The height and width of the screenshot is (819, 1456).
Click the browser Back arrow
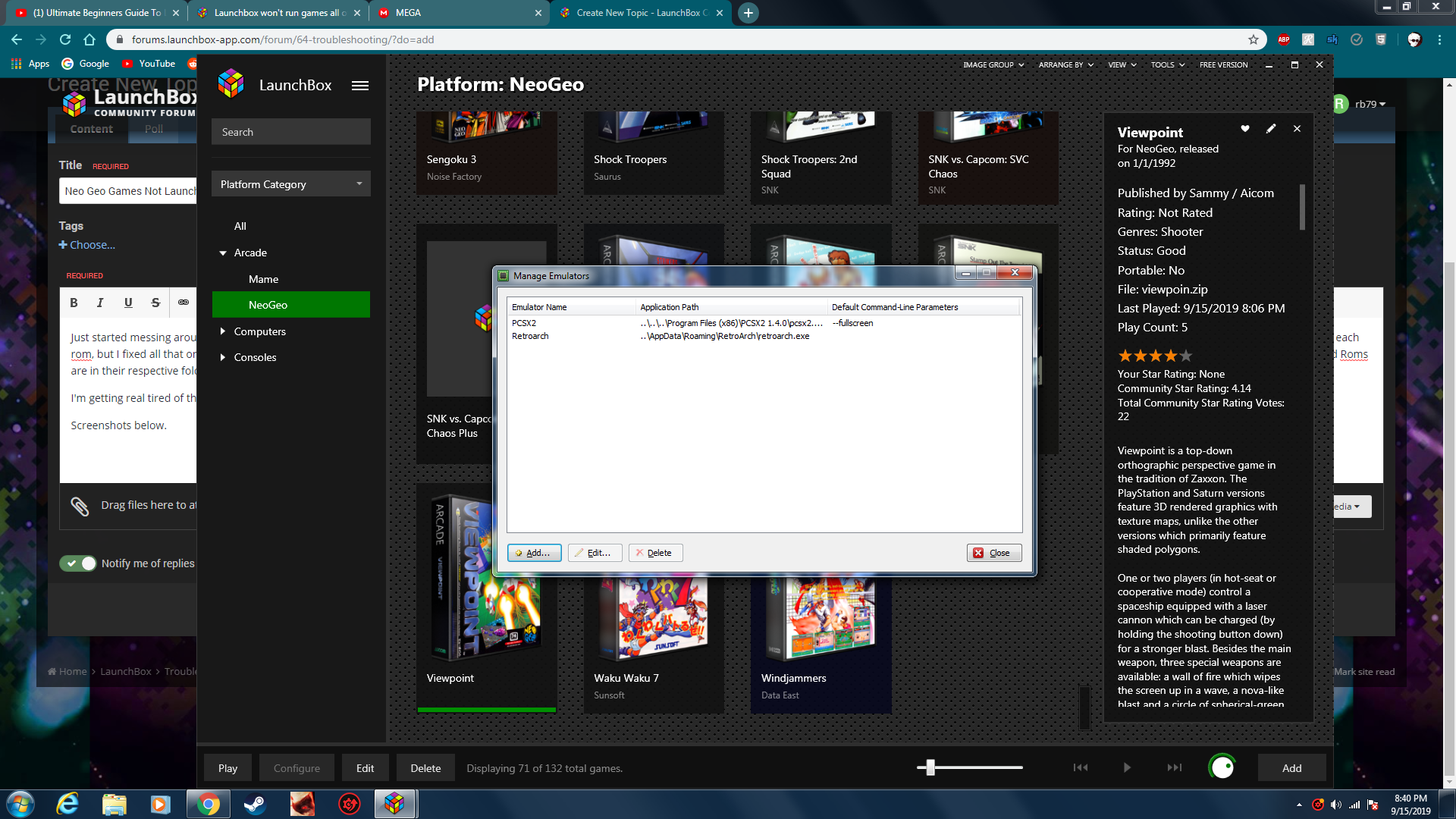(x=17, y=39)
